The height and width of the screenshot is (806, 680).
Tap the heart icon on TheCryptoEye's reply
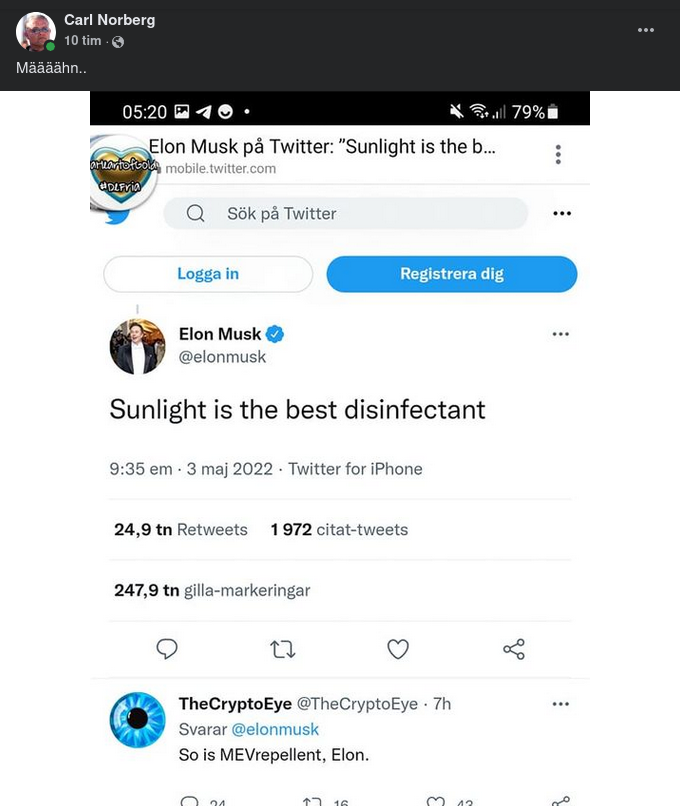coord(434,799)
